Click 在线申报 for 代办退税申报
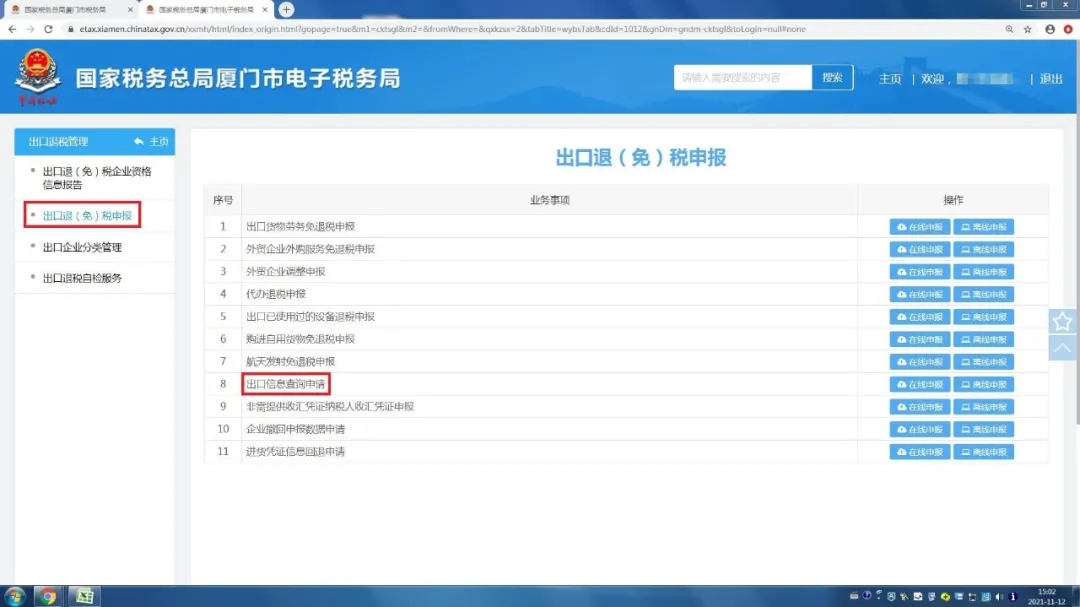1080x607 pixels. pos(920,294)
